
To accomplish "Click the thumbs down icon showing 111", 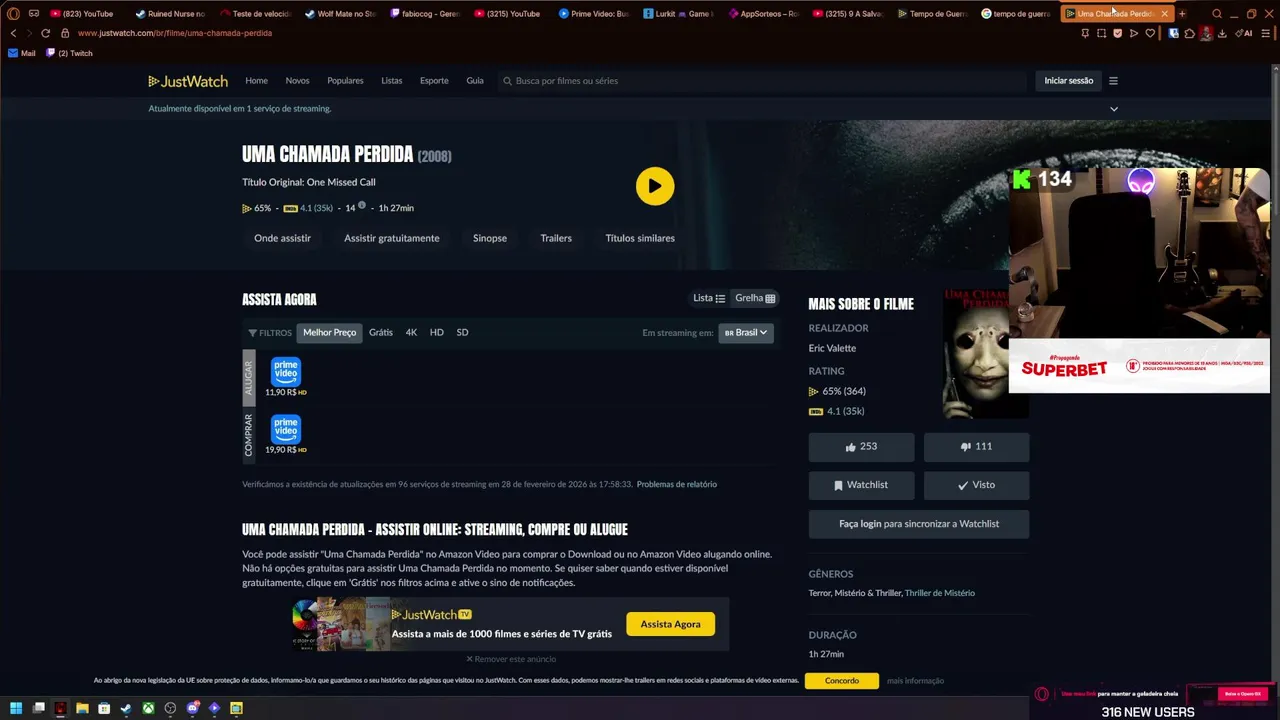I will pyautogui.click(x=976, y=447).
